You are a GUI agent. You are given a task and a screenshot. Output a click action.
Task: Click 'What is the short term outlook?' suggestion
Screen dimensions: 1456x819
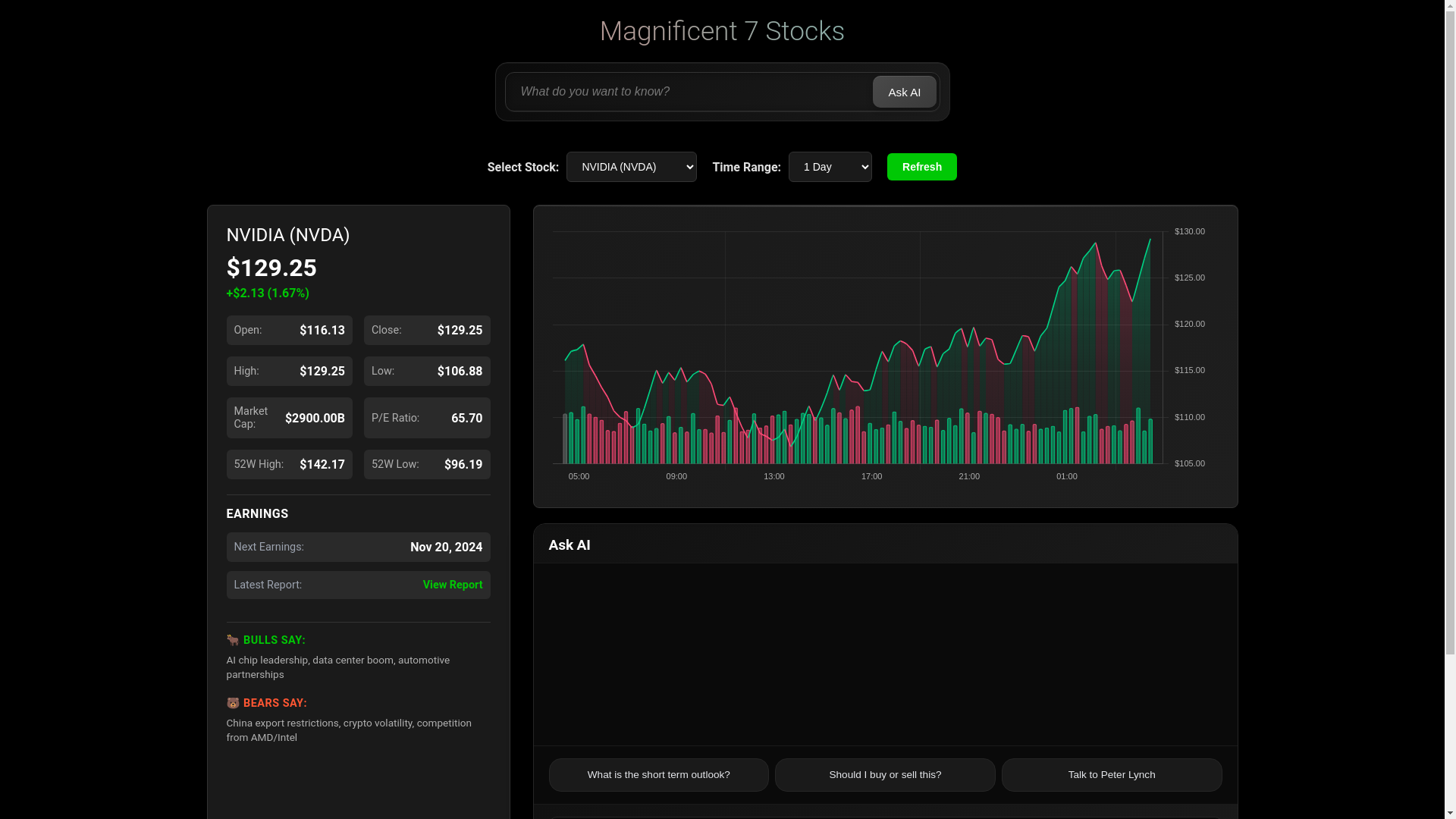click(x=658, y=775)
